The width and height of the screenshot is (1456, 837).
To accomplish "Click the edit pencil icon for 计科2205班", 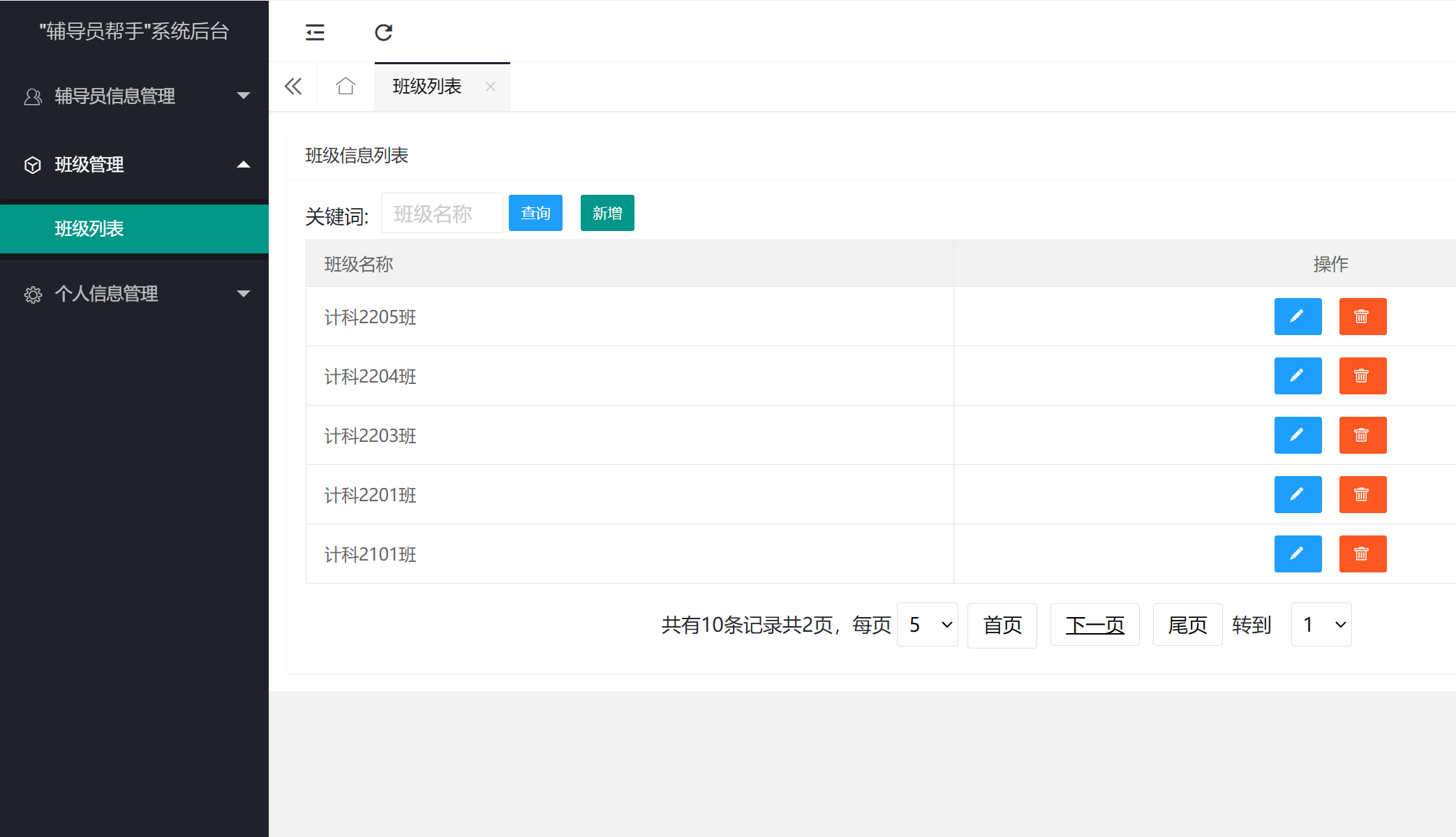I will tap(1298, 316).
